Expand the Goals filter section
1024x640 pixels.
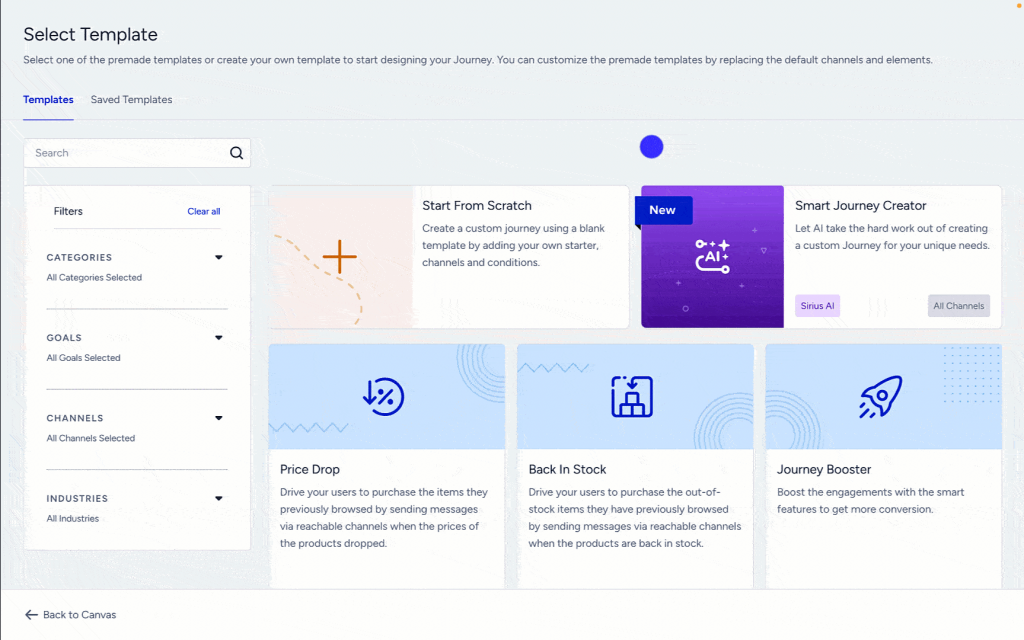[x=218, y=337]
